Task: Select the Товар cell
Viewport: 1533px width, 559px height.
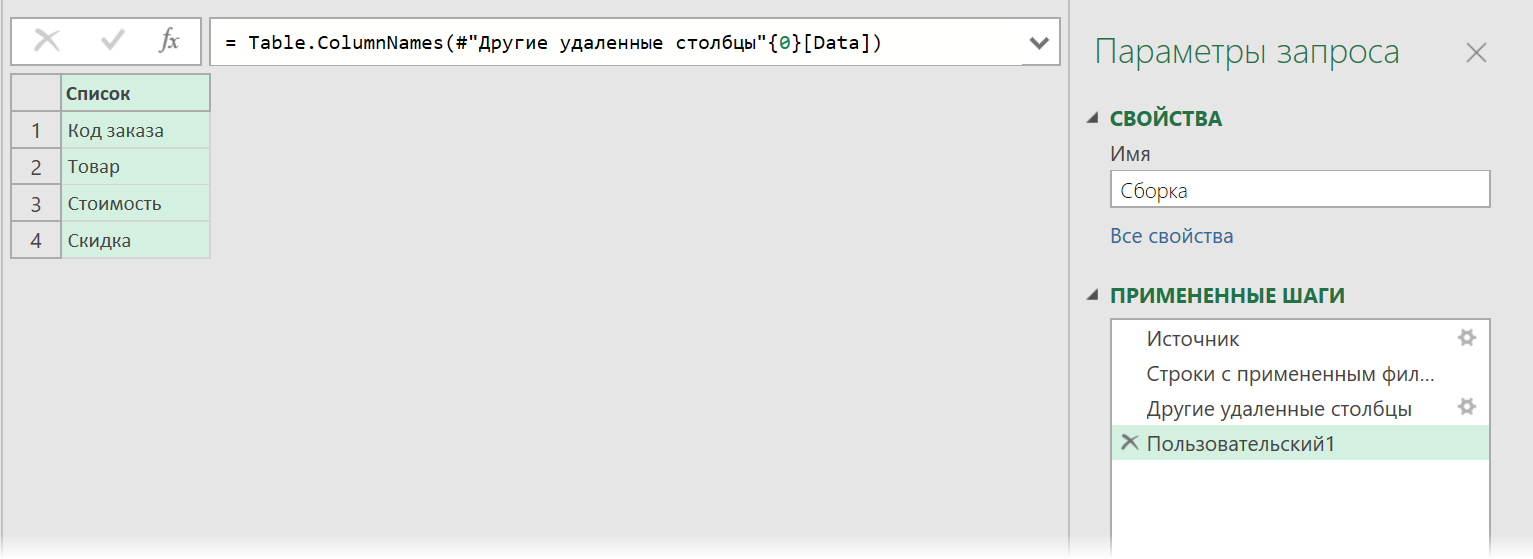Action: coord(136,167)
